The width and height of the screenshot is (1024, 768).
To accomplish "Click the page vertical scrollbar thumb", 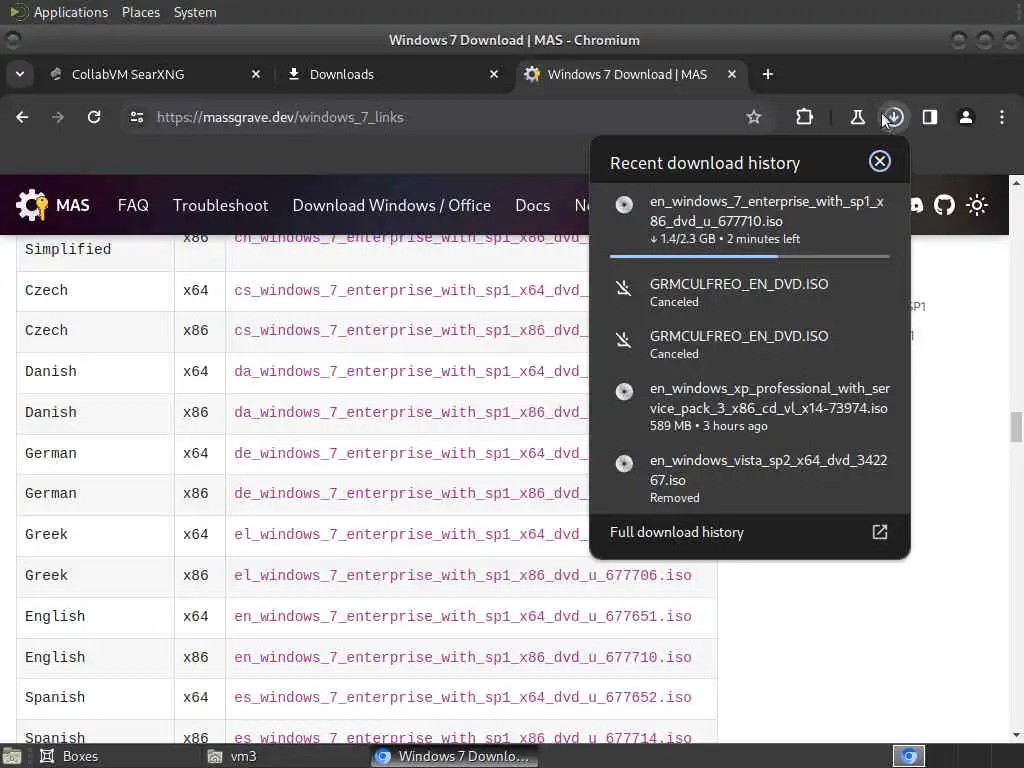I will pos(1016,427).
